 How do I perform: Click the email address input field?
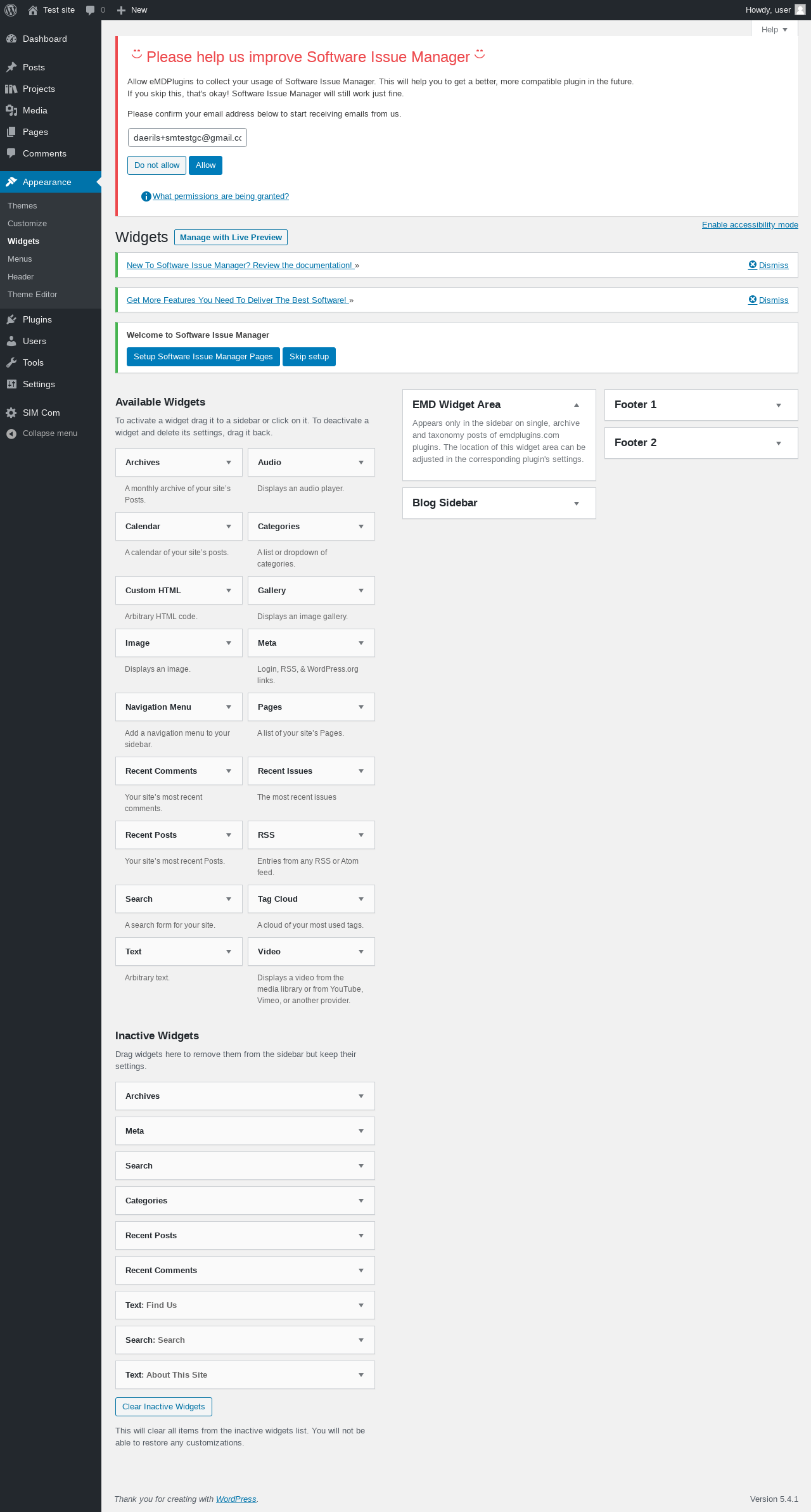pos(188,138)
